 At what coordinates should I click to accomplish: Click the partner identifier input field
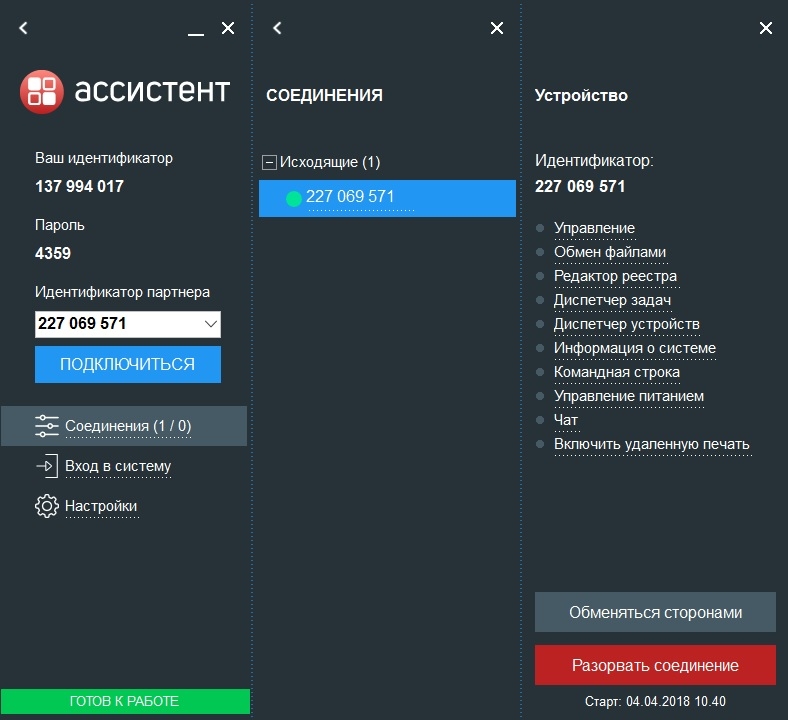tap(118, 324)
